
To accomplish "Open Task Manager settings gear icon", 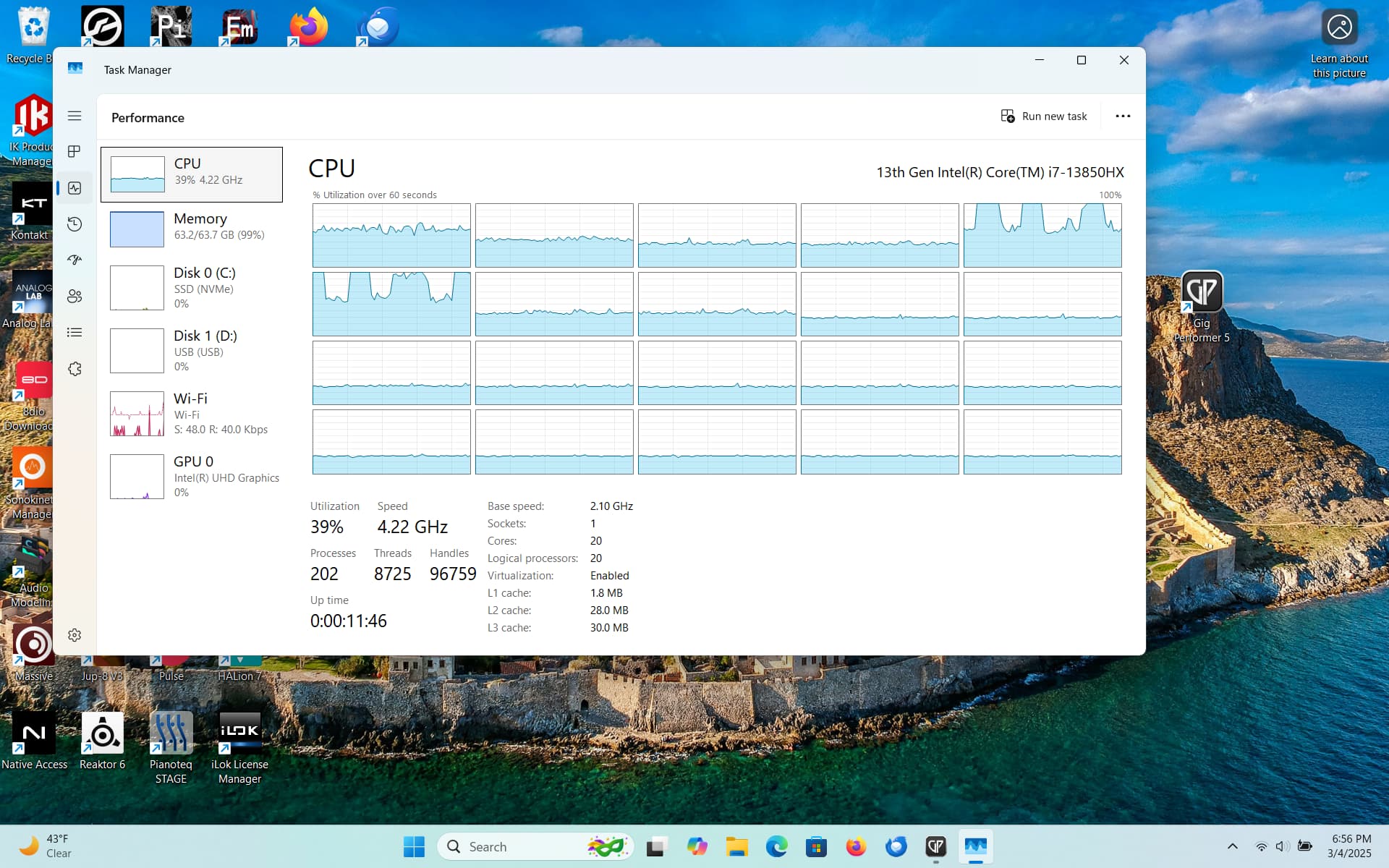I will (x=75, y=635).
